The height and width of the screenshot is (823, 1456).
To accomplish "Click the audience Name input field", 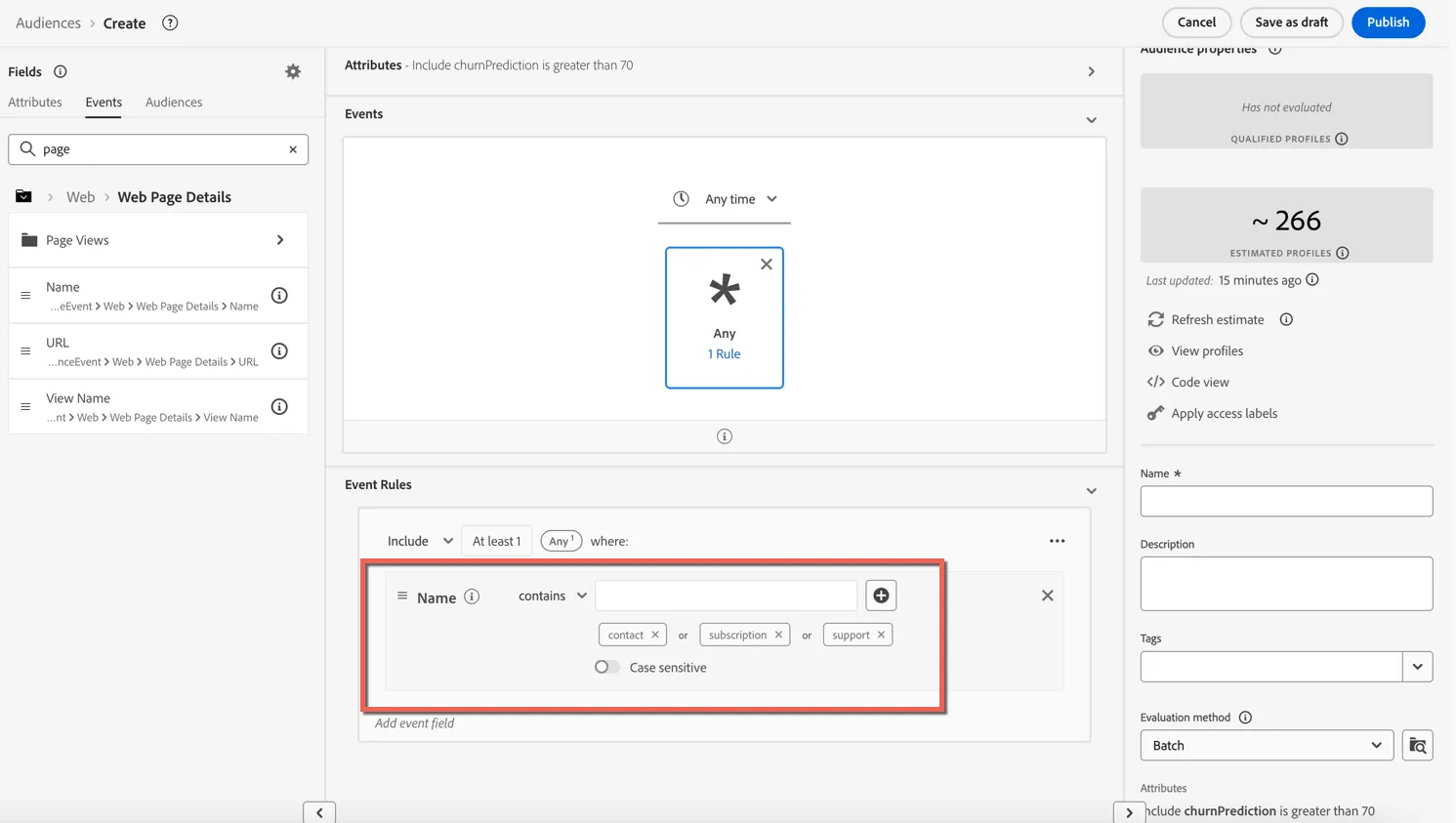I will point(1286,502).
